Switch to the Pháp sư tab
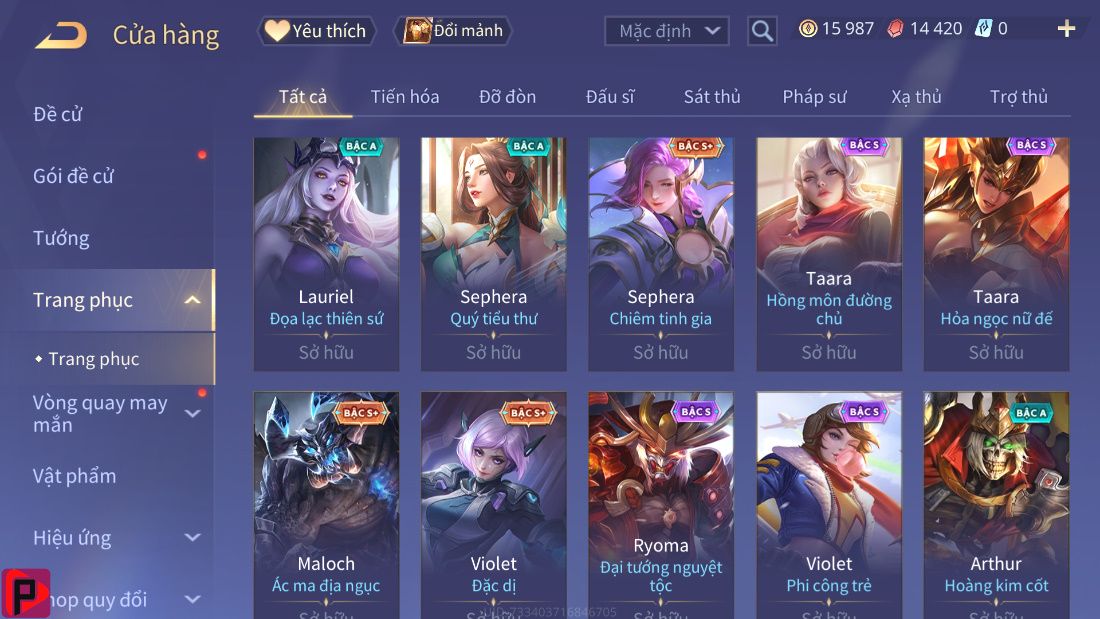 (814, 97)
